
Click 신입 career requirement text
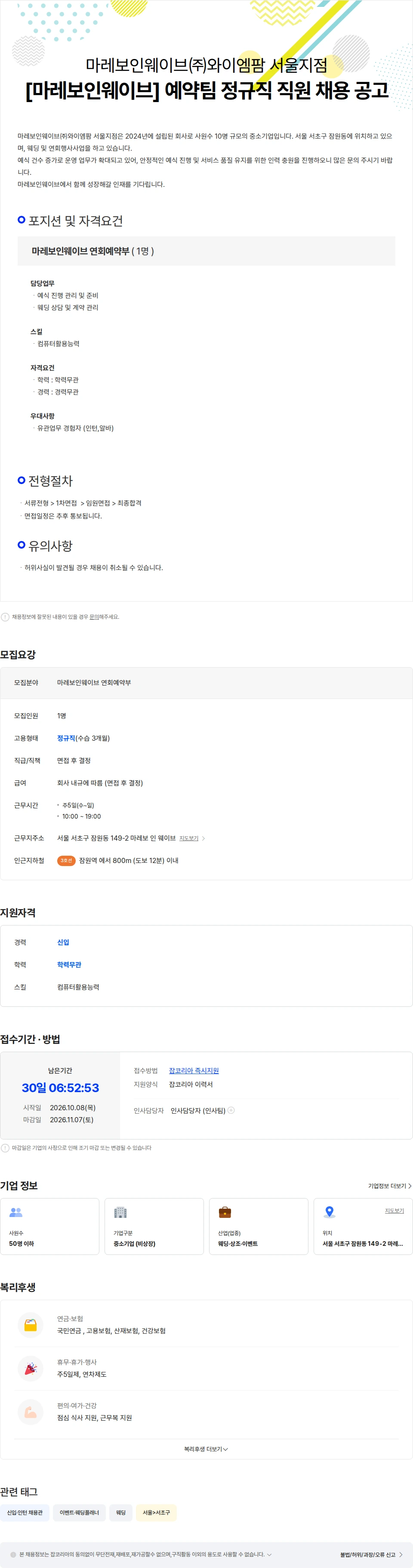63,942
